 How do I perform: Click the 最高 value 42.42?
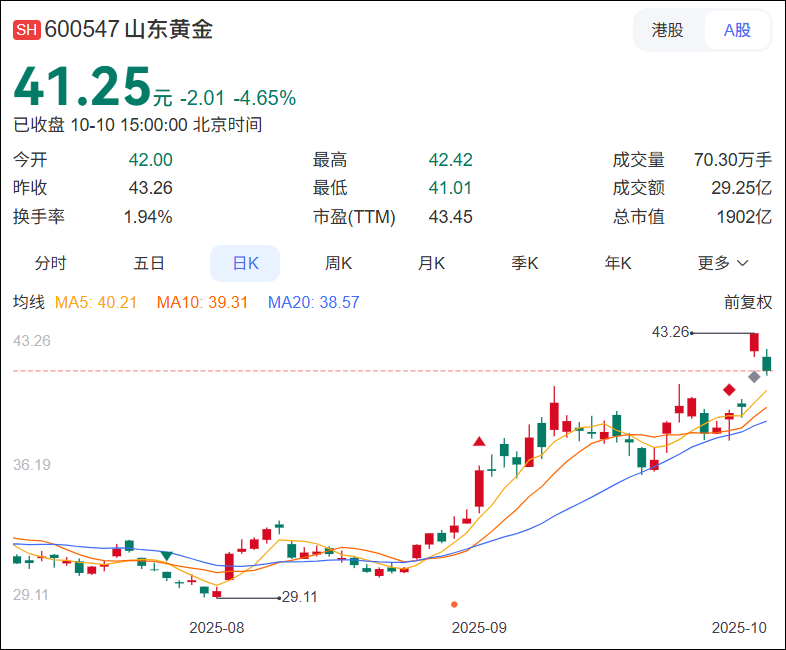click(x=450, y=160)
